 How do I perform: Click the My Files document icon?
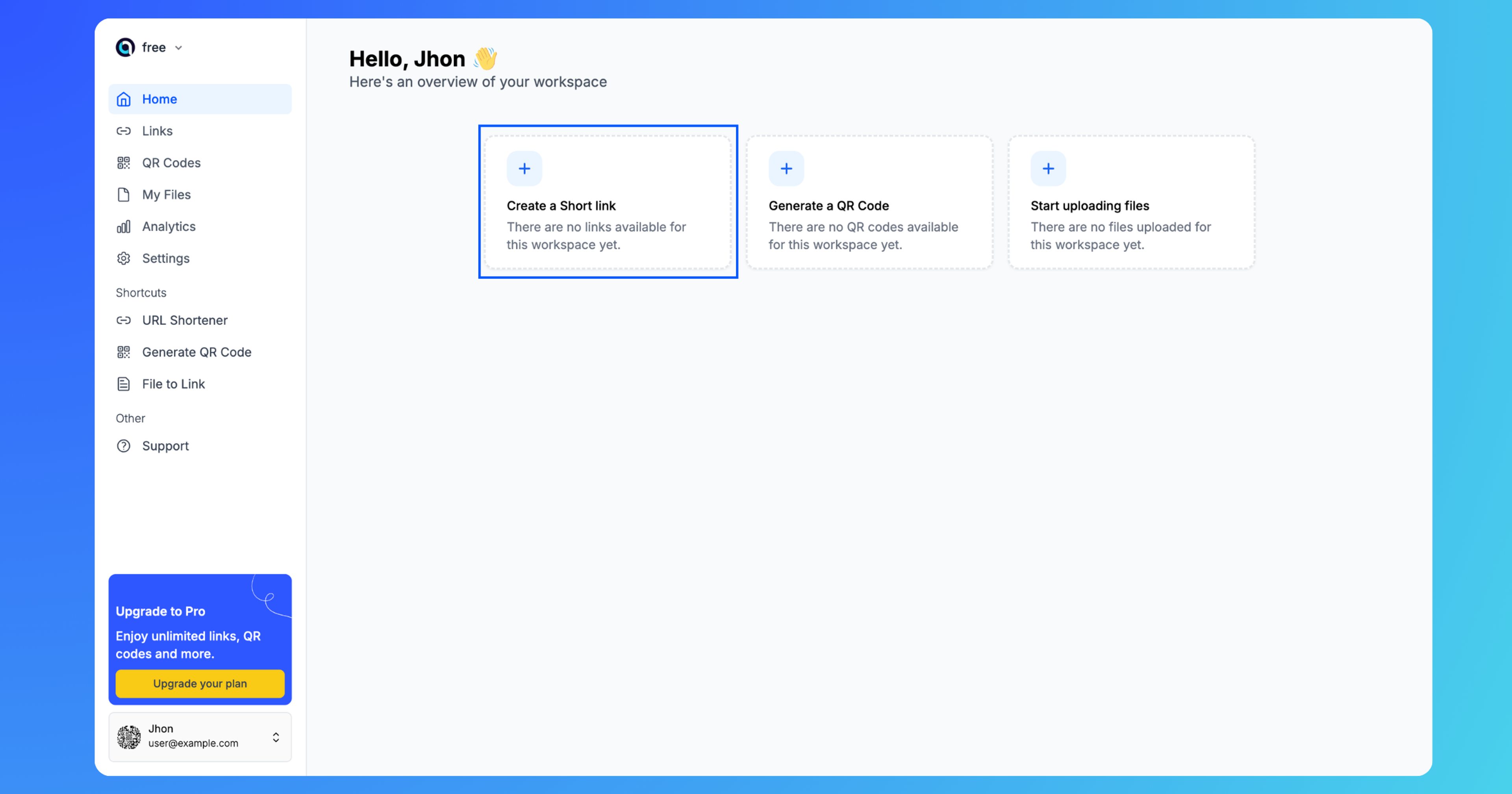(x=122, y=194)
